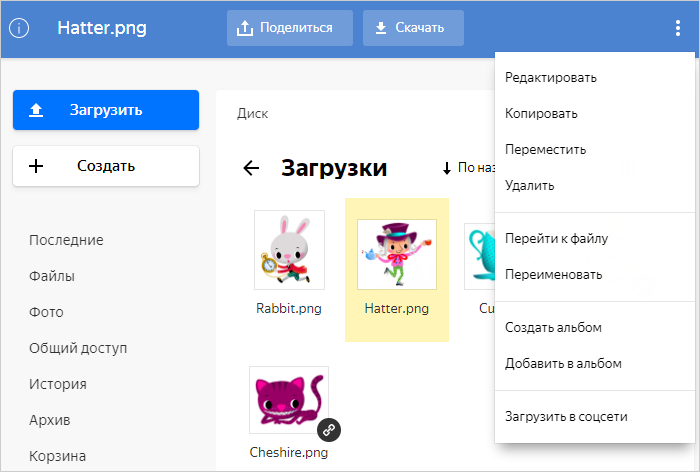Click the Загрузки folder heading
This screenshot has height=472, width=700.
pyautogui.click(x=334, y=168)
